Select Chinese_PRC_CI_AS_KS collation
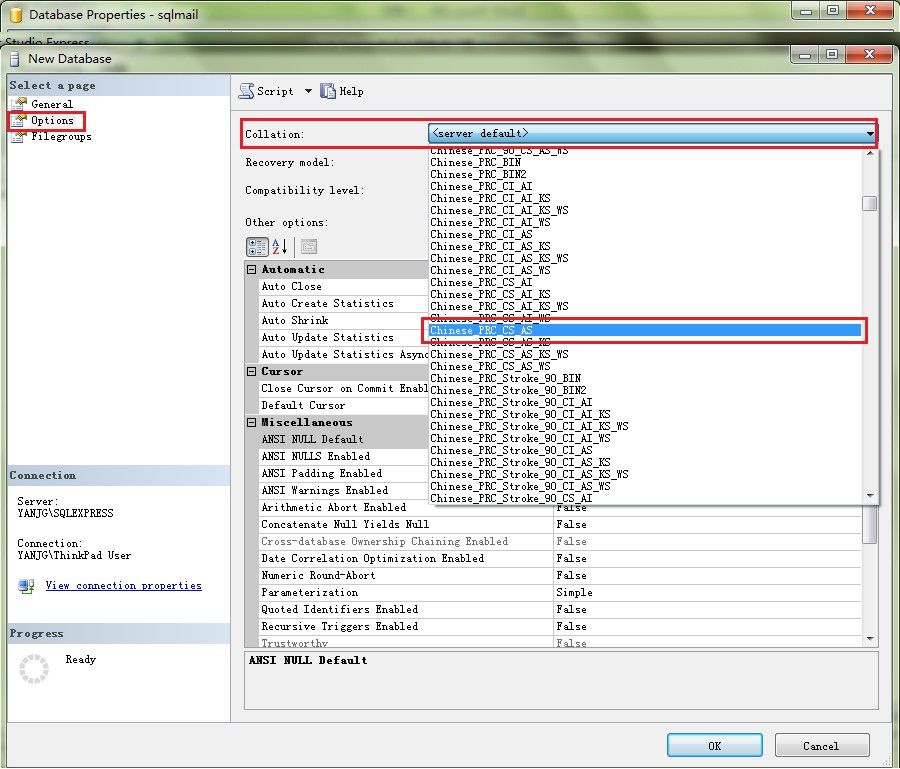The width and height of the screenshot is (900, 769). [x=490, y=247]
